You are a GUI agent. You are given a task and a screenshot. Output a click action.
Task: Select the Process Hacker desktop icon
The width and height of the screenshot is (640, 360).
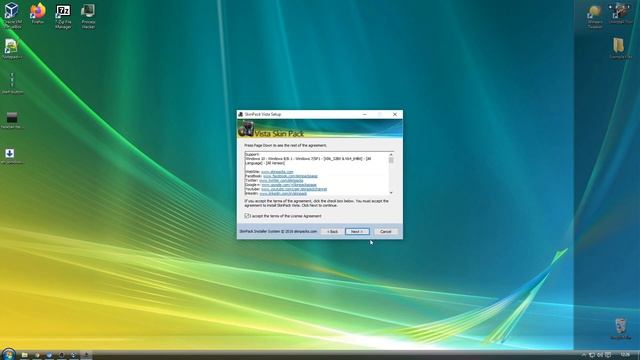88,16
